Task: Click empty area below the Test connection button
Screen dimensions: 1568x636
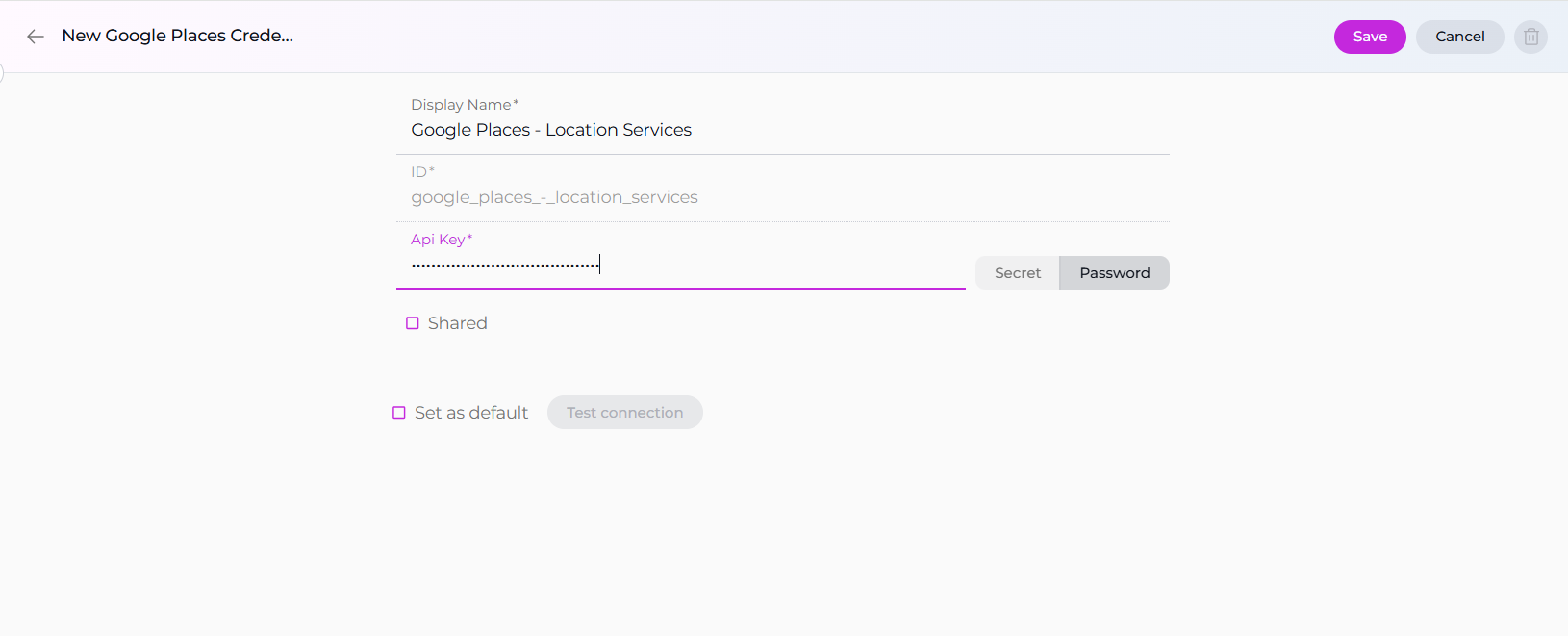Action: (625, 520)
